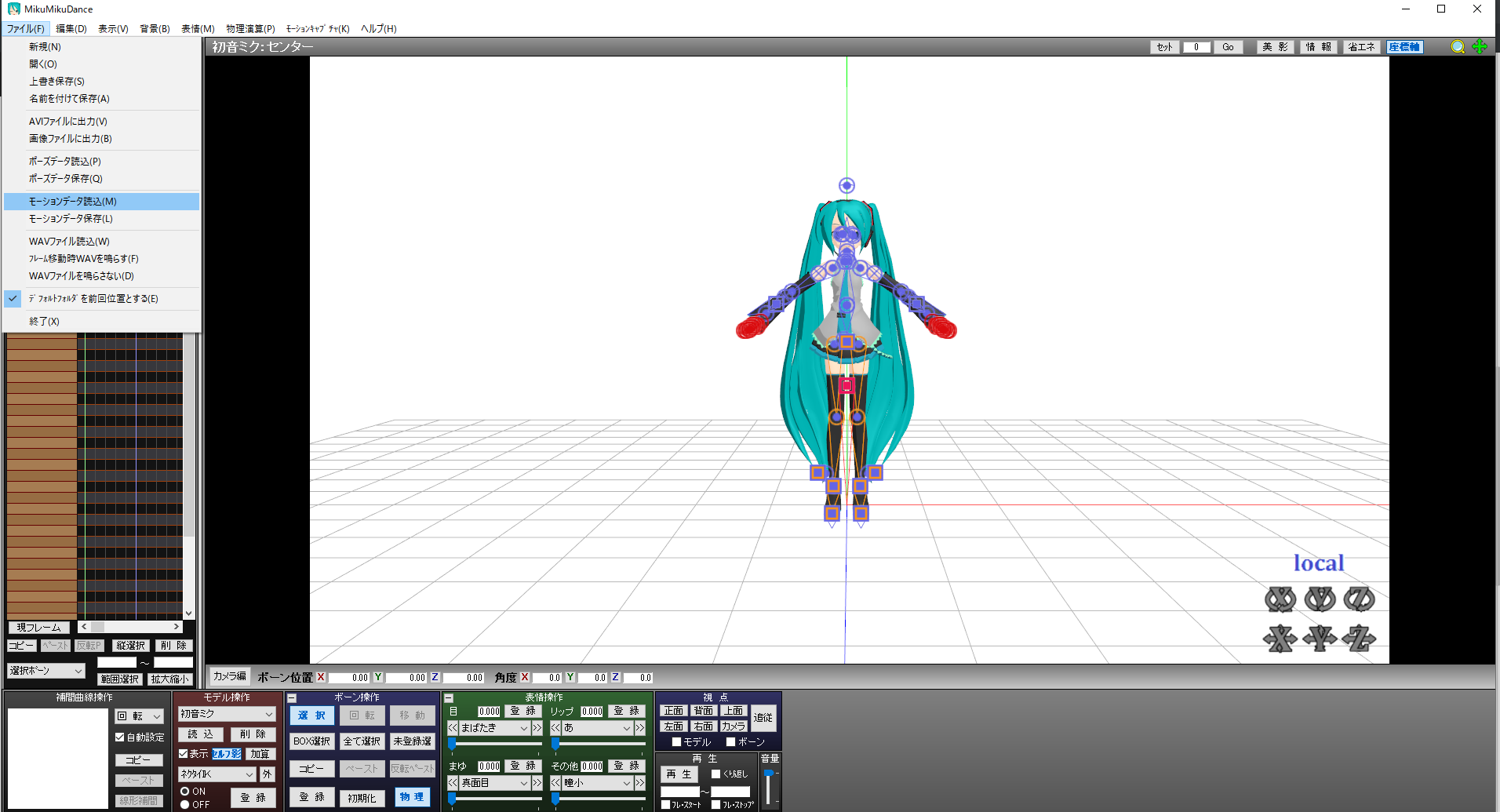The image size is (1500, 812).
Task: Click previous other morph arrow beside 瞳小
Action: pos(555,783)
